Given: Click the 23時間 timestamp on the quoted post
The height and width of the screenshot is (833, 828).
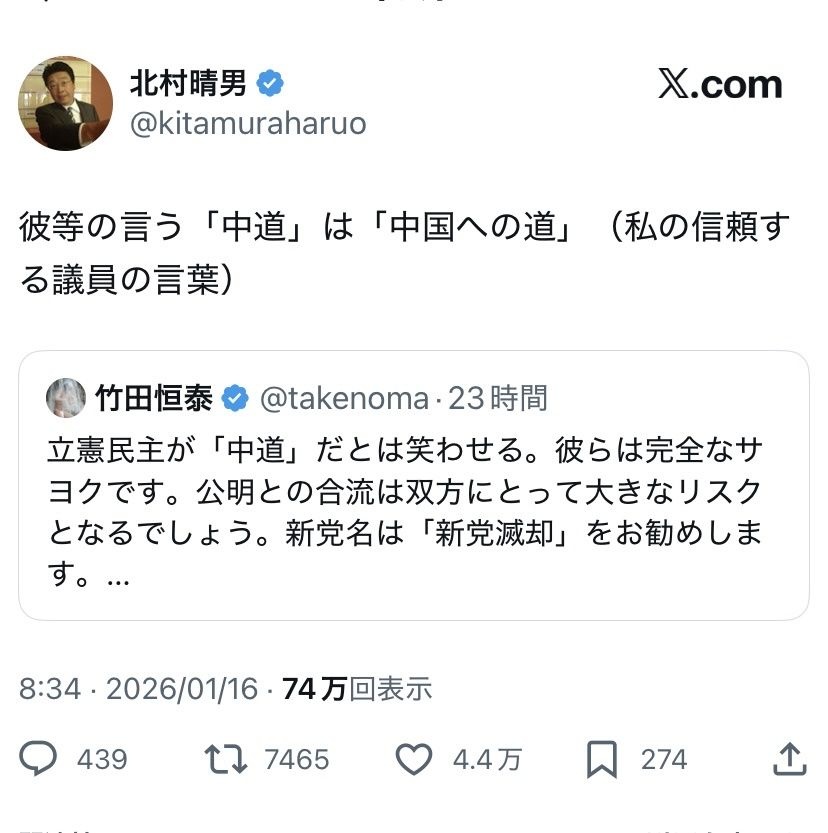Looking at the screenshot, I should click(498, 399).
